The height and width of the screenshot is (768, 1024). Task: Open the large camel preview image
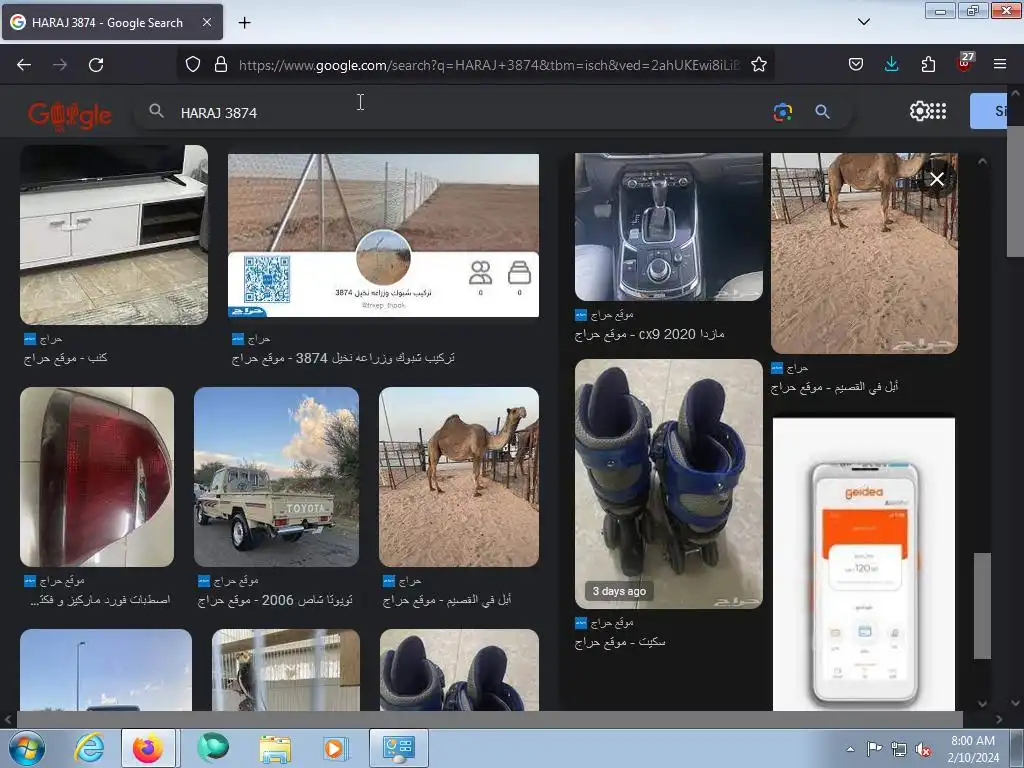[x=863, y=253]
